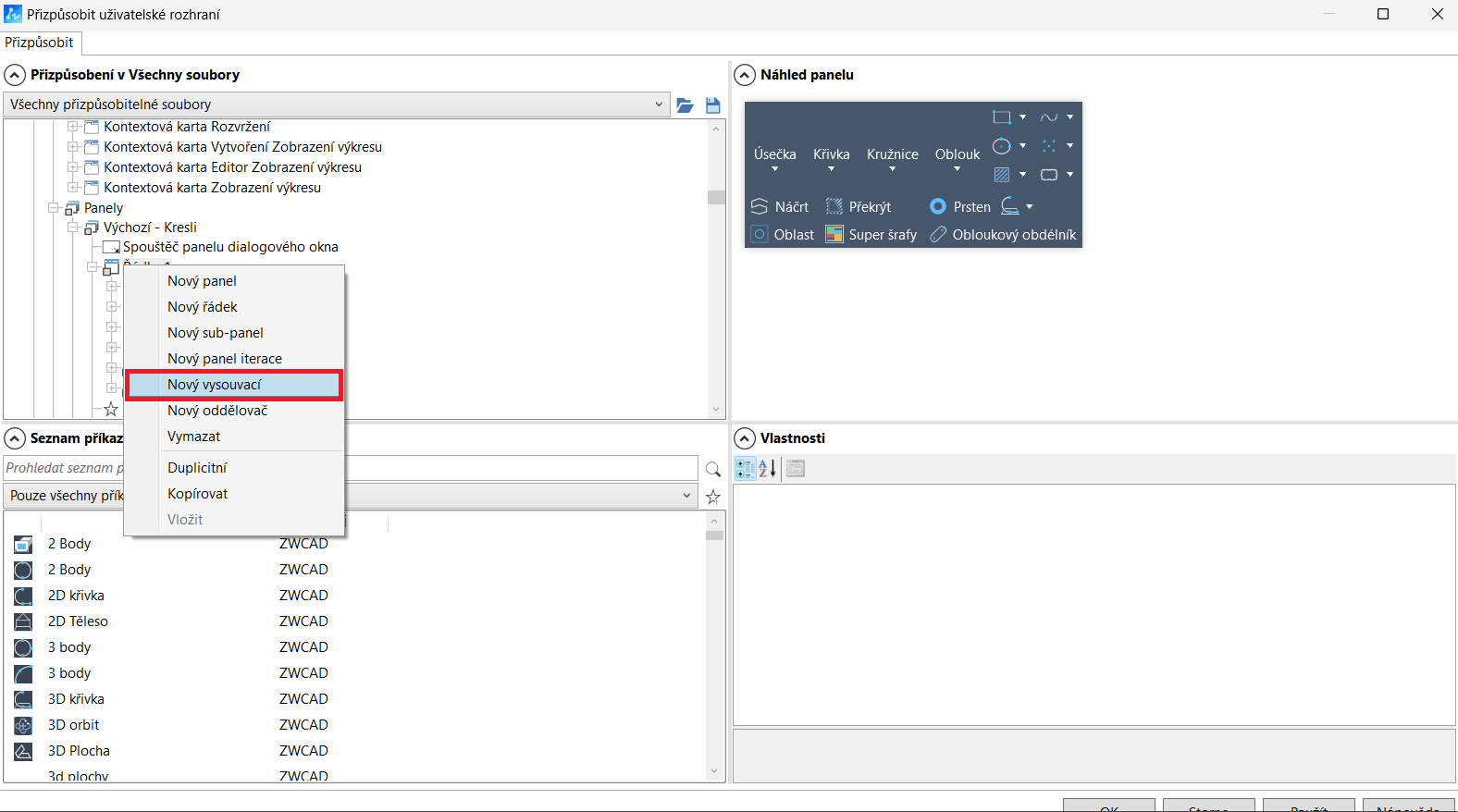Viewport: 1458px width, 812px height.
Task: Choose Nový vysouvací from context menu
Action: pos(215,385)
